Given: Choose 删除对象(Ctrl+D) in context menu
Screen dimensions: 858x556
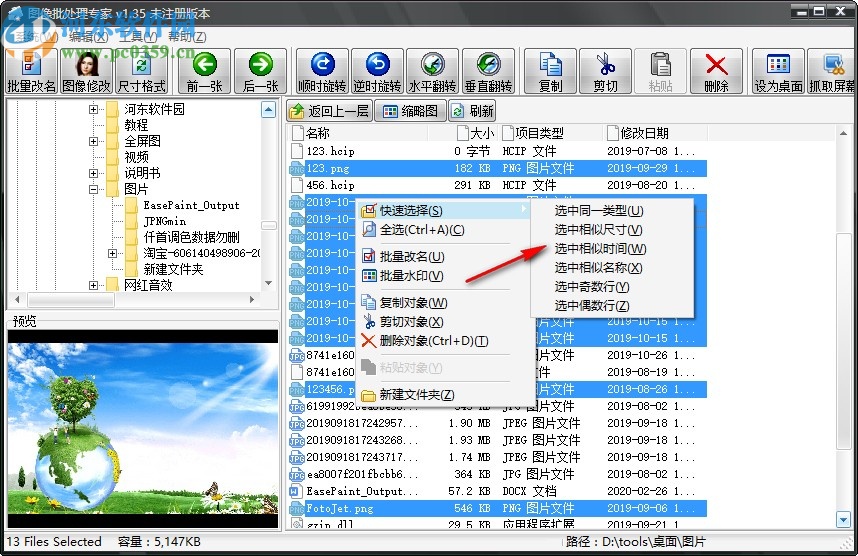Looking at the screenshot, I should click(445, 340).
